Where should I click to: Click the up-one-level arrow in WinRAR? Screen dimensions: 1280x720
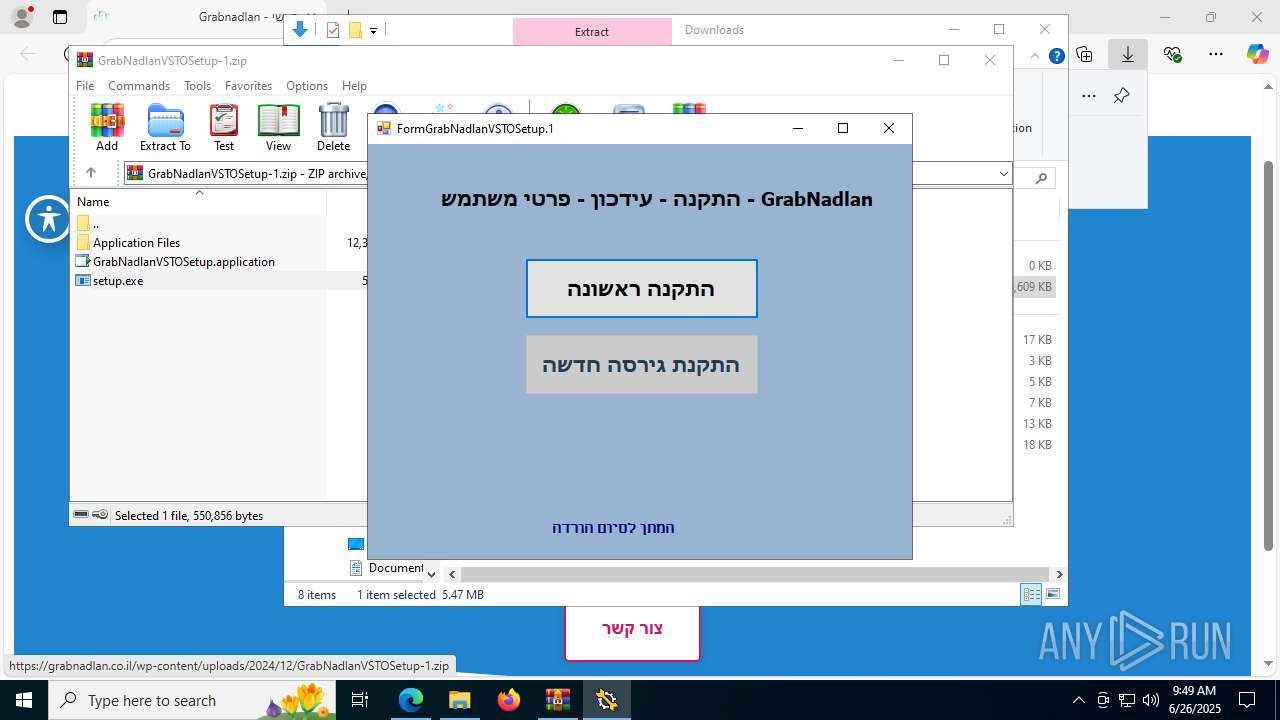(x=90, y=173)
